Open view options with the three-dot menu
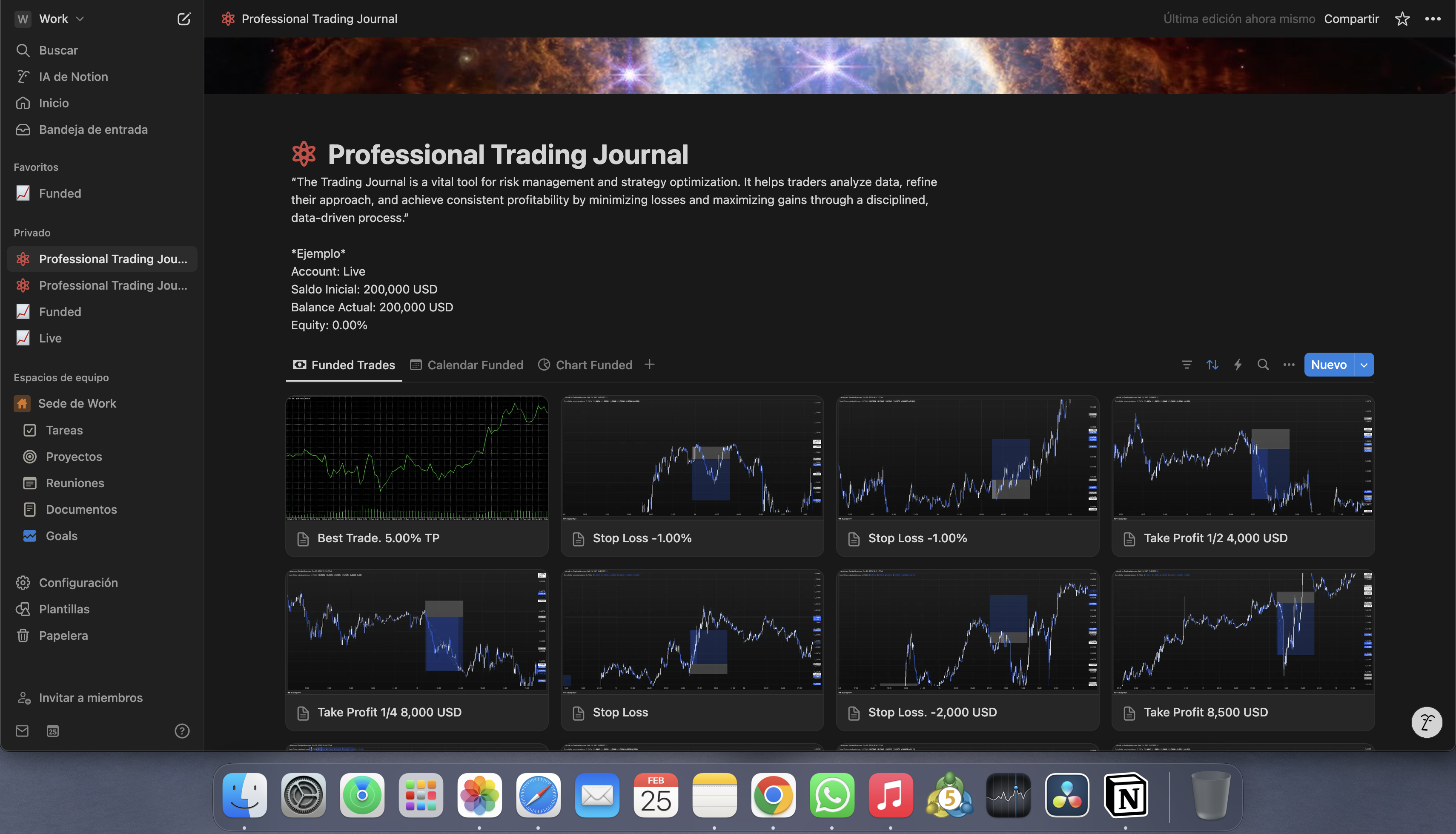This screenshot has width=1456, height=834. point(1289,364)
